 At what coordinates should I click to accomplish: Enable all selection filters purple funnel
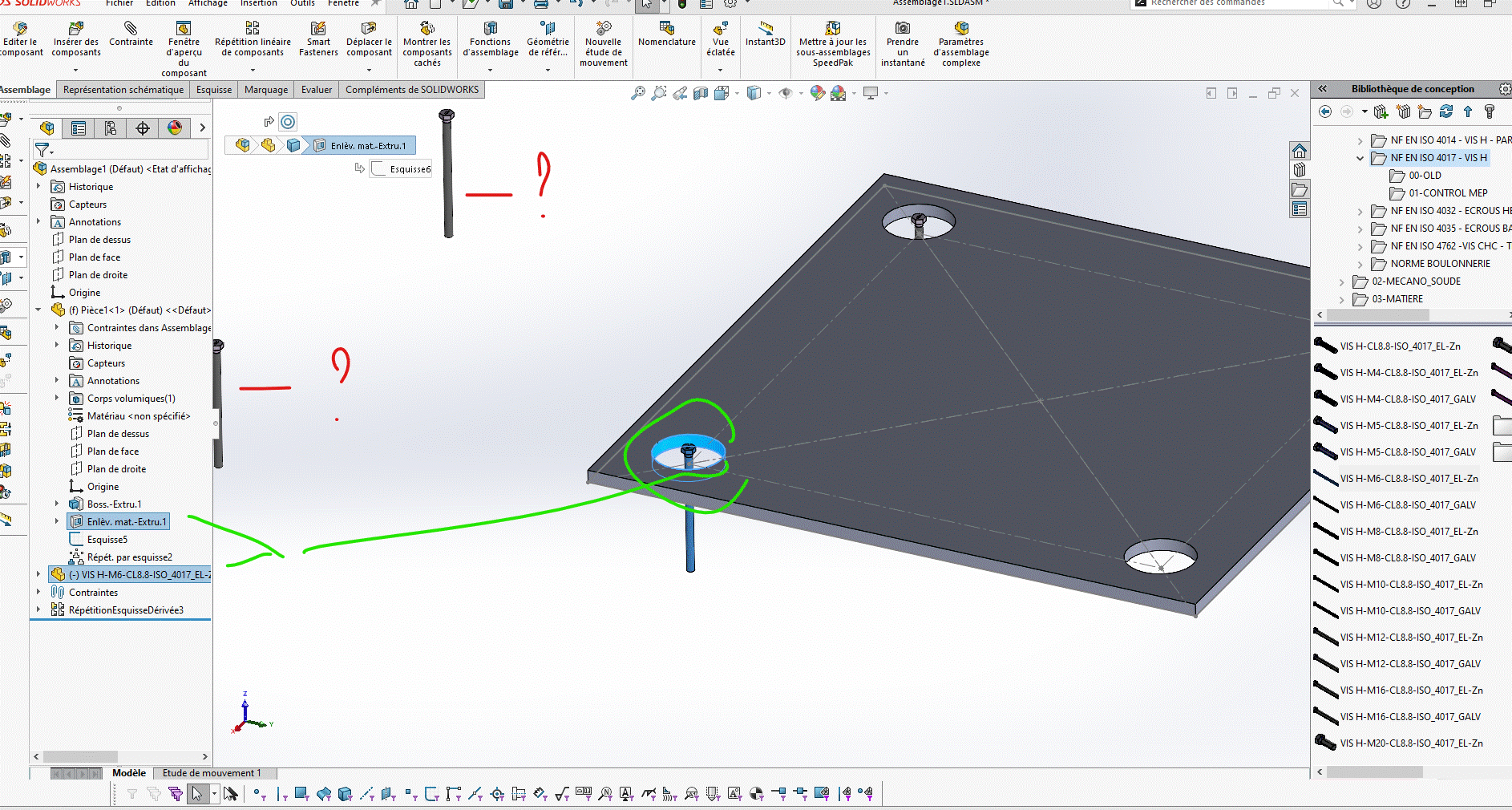176,794
